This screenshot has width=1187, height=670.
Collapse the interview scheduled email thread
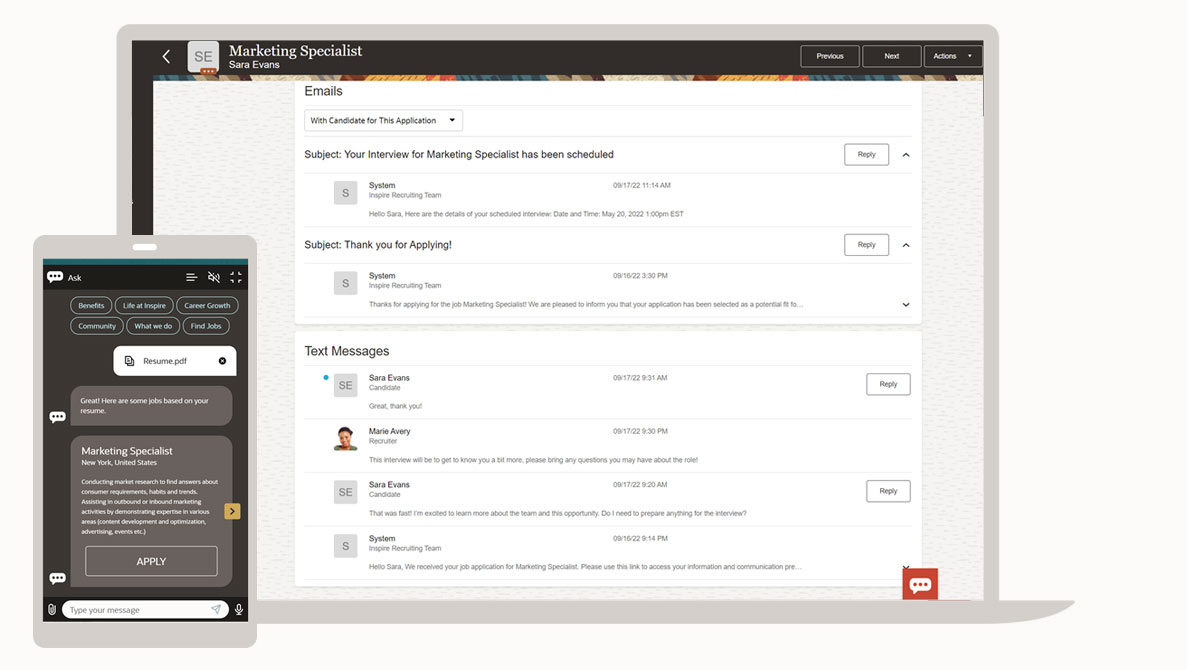pyautogui.click(x=906, y=155)
